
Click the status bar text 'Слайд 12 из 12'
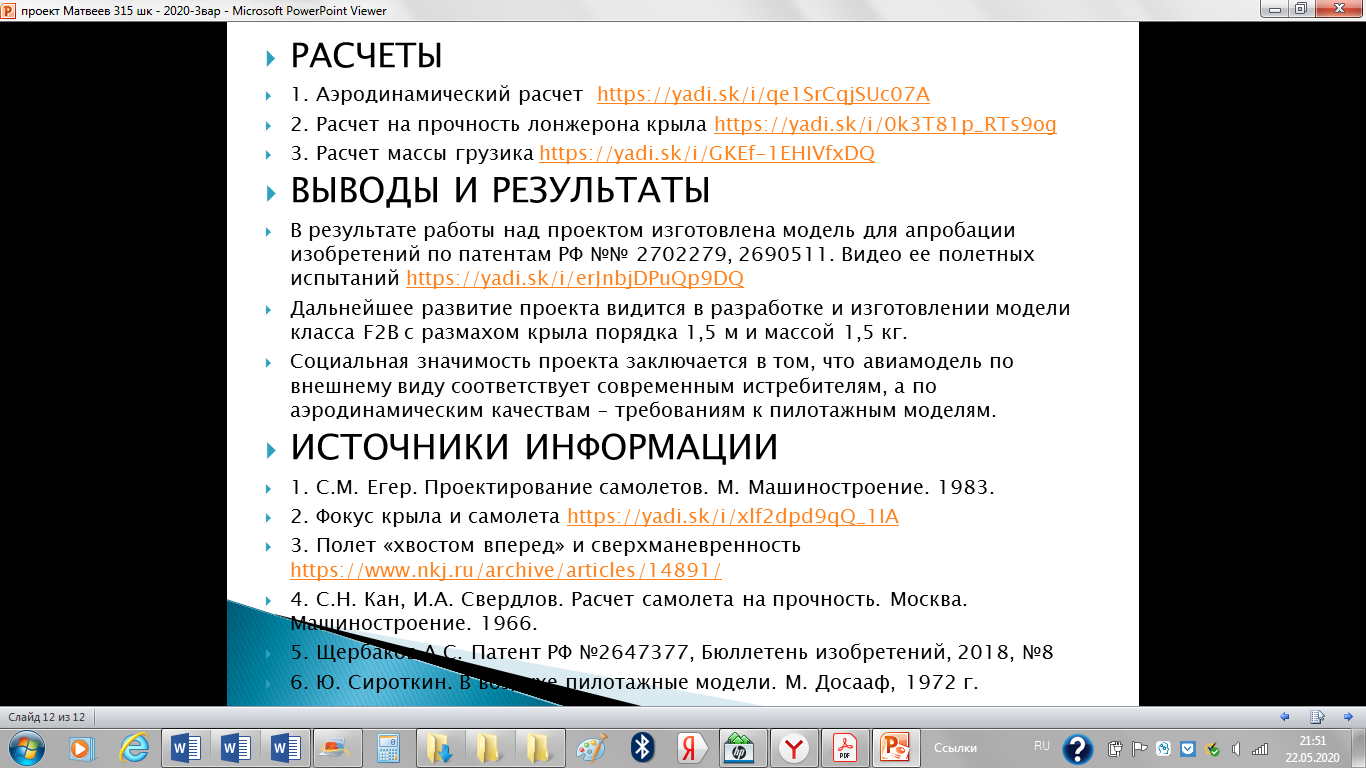47,717
